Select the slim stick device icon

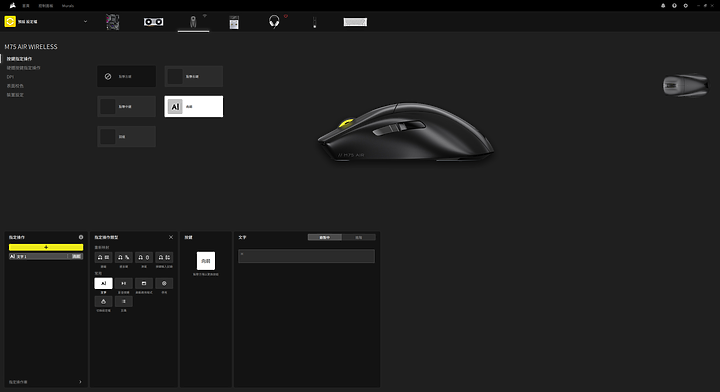pyautogui.click(x=315, y=22)
